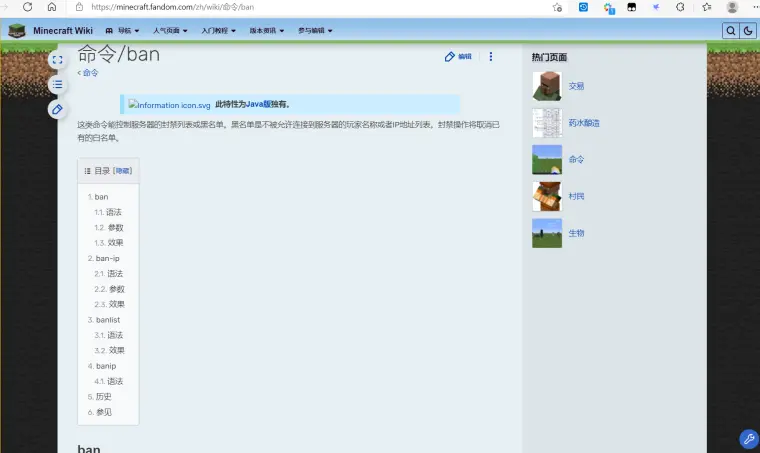Jump to contents entry 3.1 语法

(x=109, y=335)
